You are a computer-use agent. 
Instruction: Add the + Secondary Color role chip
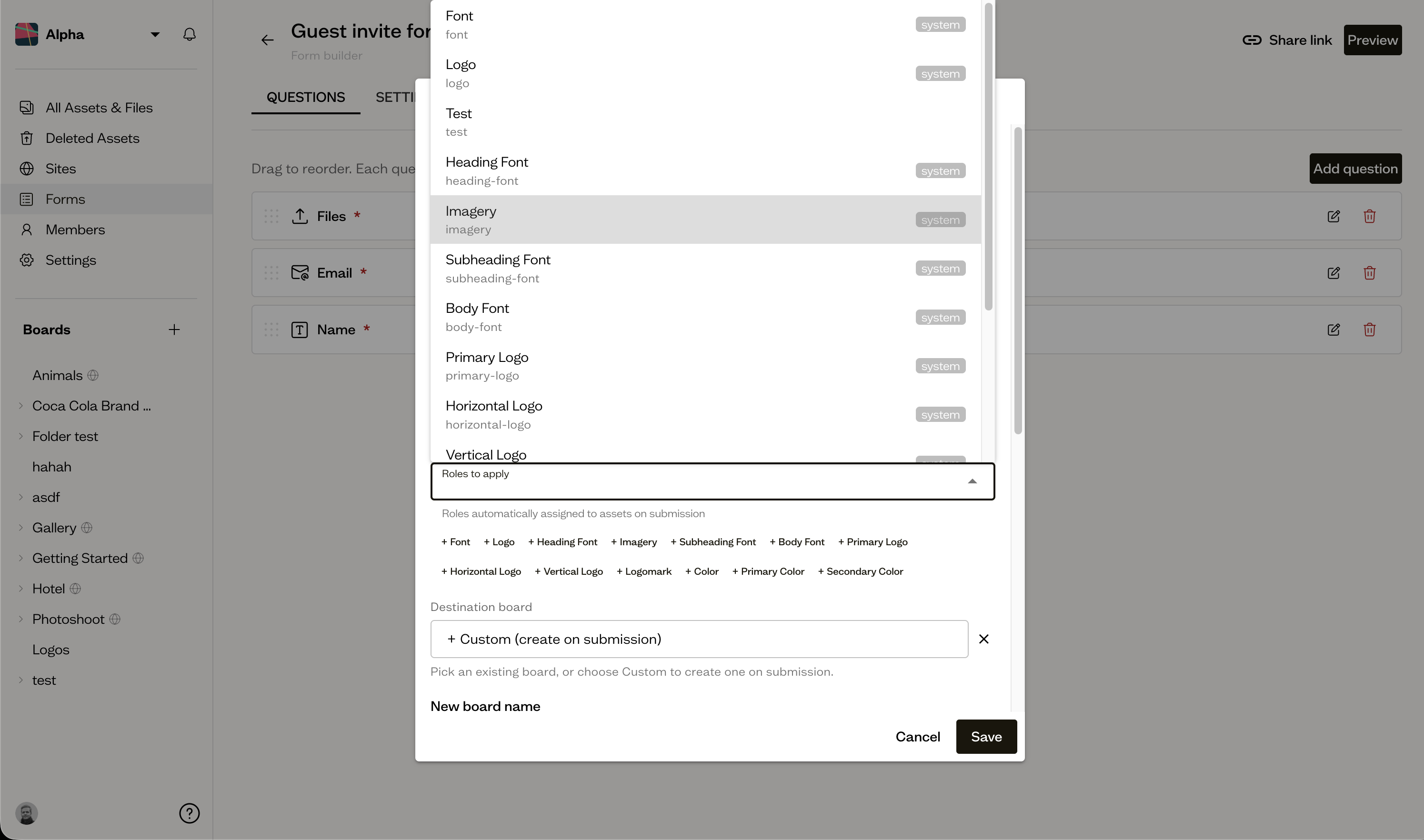click(860, 571)
